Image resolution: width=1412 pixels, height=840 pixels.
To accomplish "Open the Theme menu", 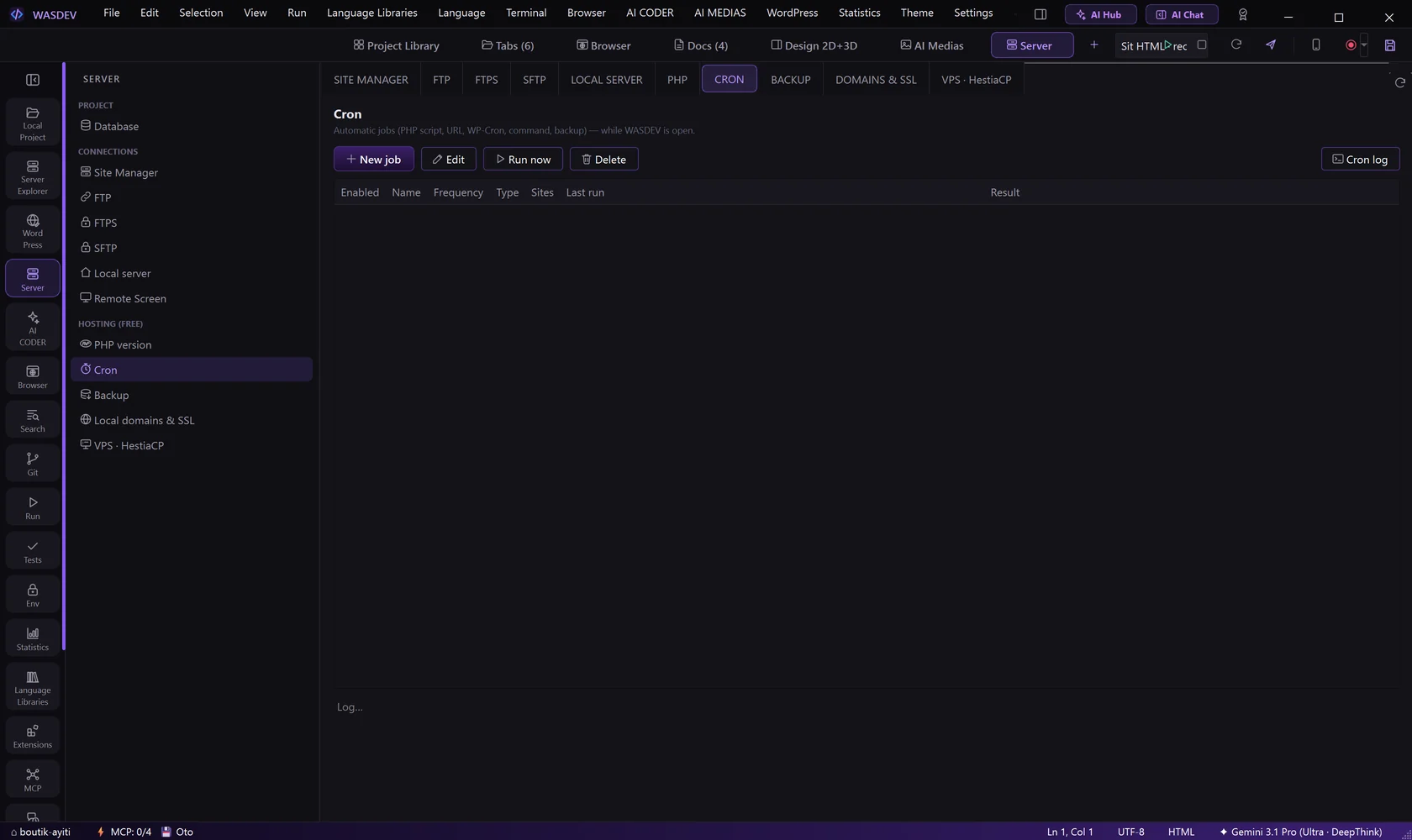I will (917, 13).
